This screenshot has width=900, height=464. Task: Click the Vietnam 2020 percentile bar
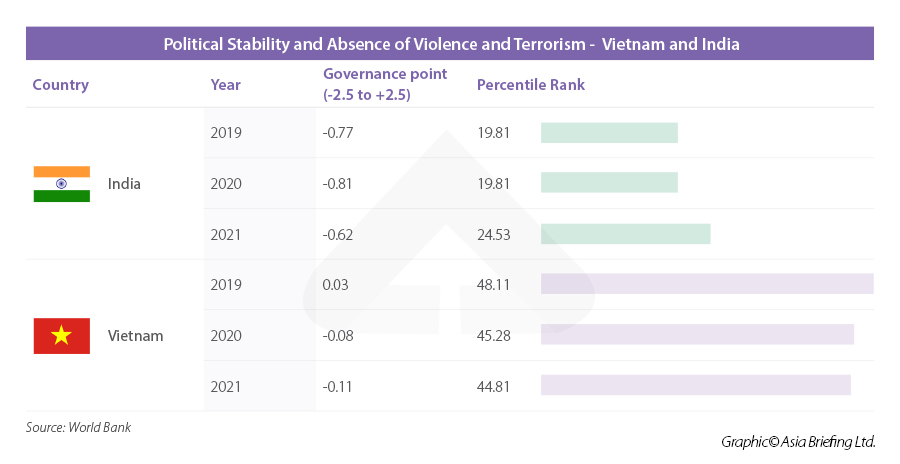coord(697,335)
